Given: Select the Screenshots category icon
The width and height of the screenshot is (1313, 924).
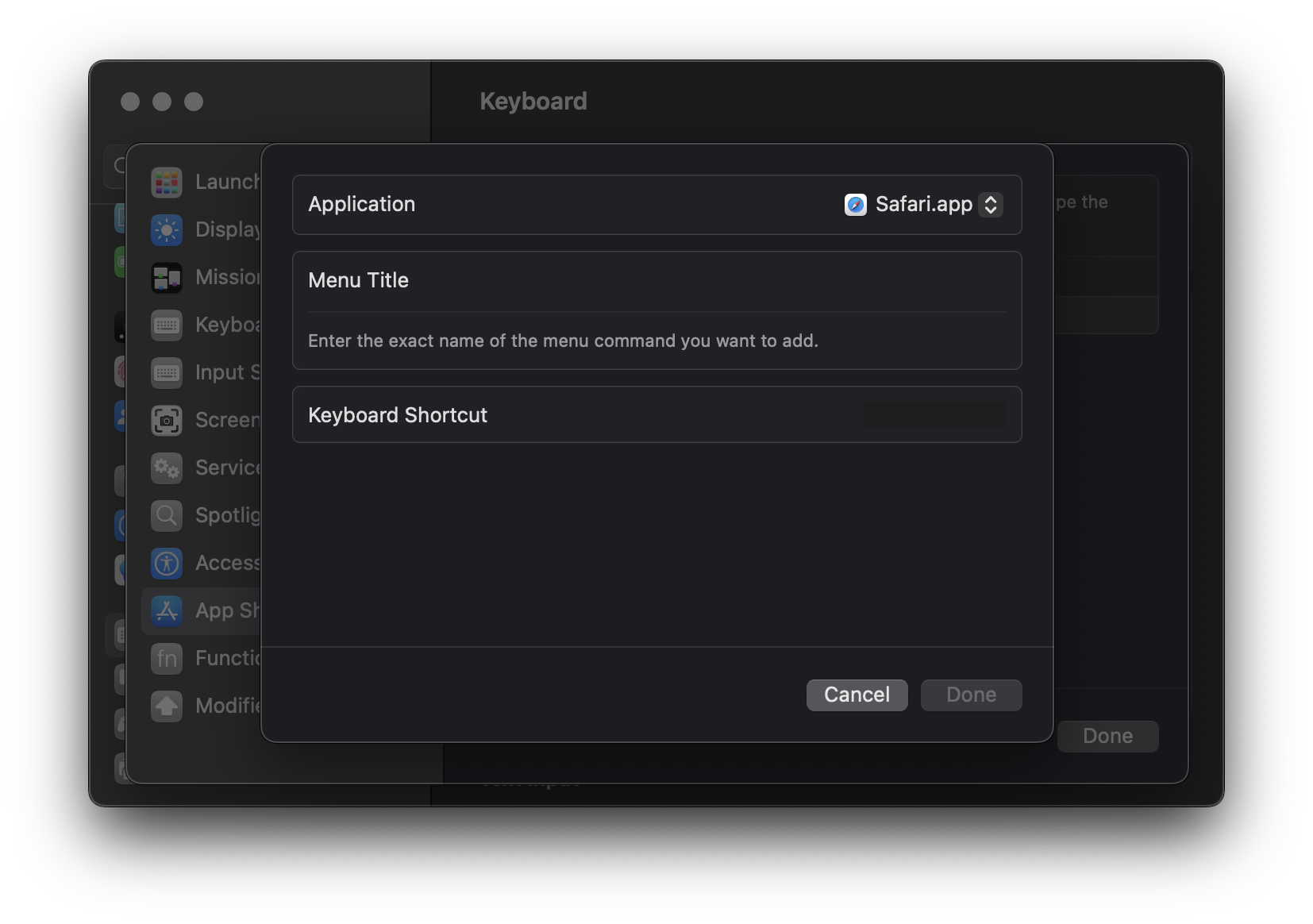Looking at the screenshot, I should 167,421.
